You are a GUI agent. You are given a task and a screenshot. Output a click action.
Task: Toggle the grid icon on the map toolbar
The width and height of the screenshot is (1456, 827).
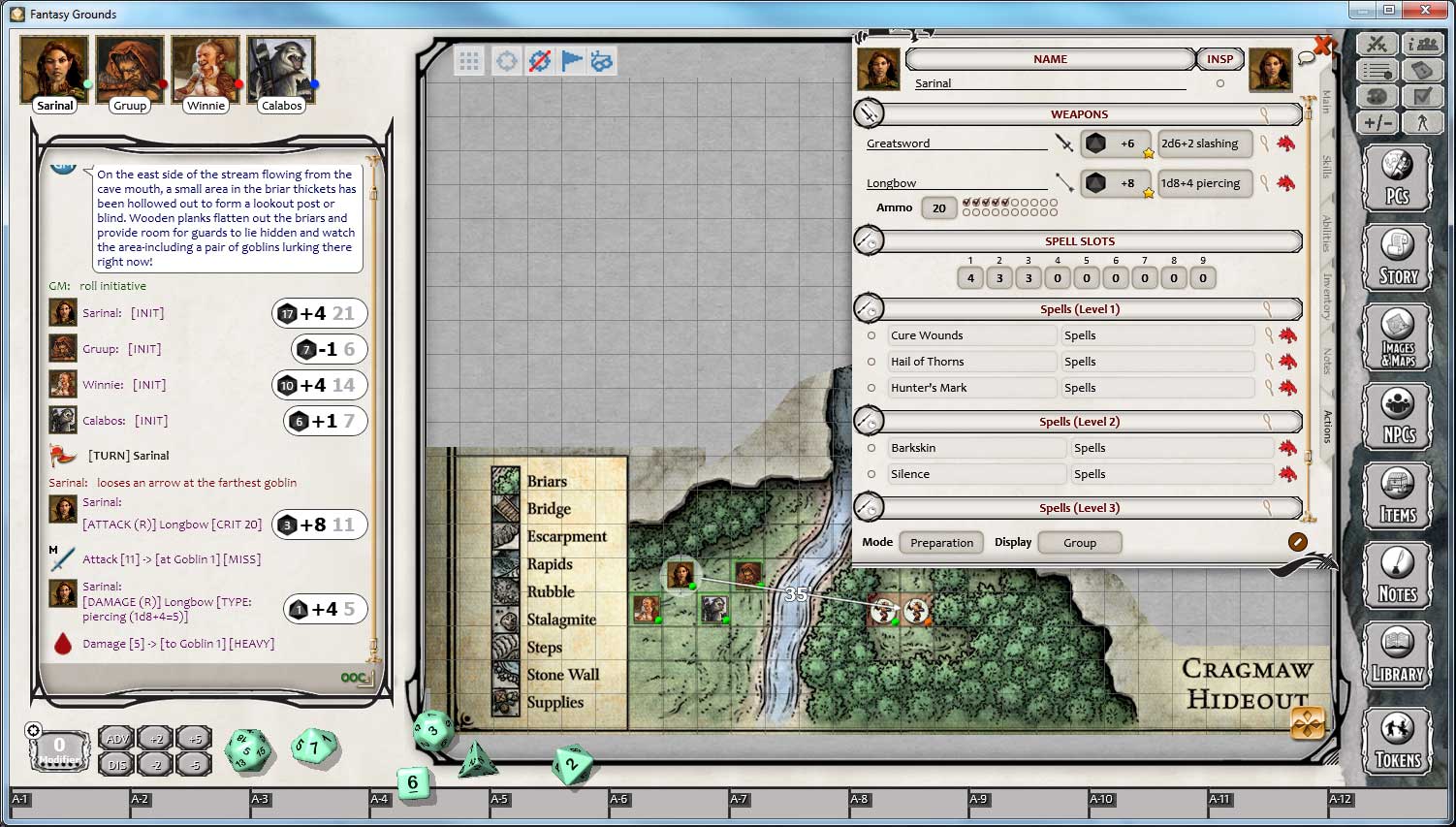coord(469,60)
